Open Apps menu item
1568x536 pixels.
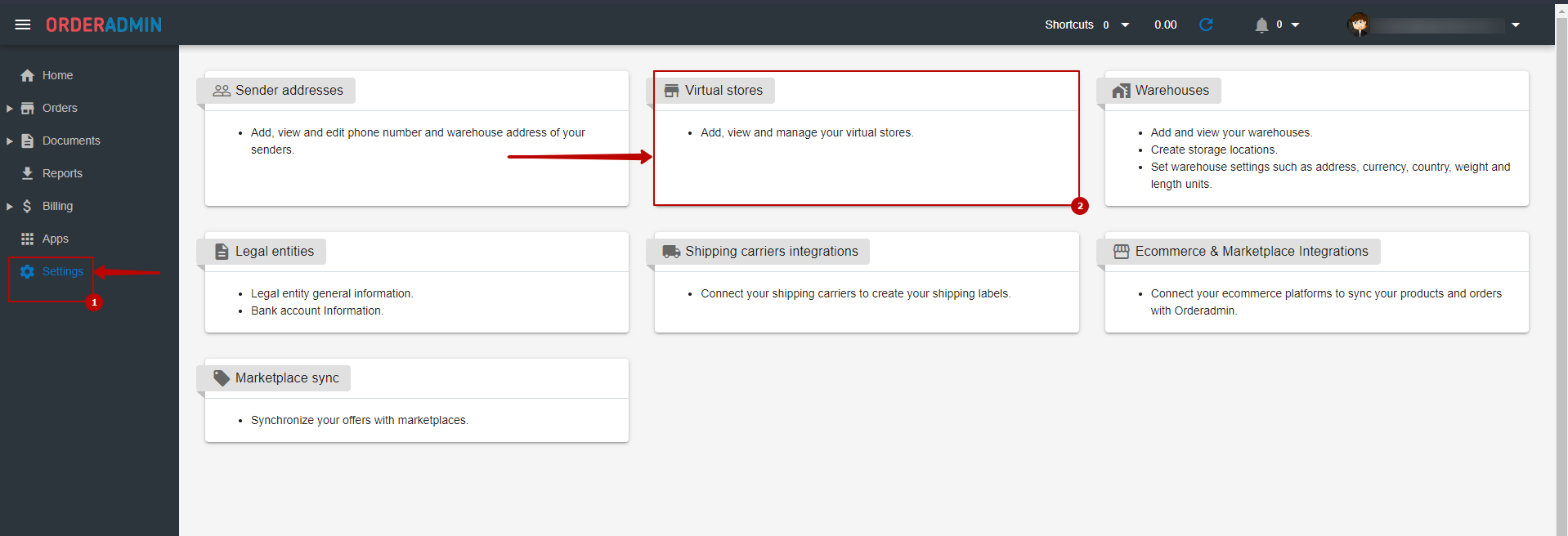(56, 239)
